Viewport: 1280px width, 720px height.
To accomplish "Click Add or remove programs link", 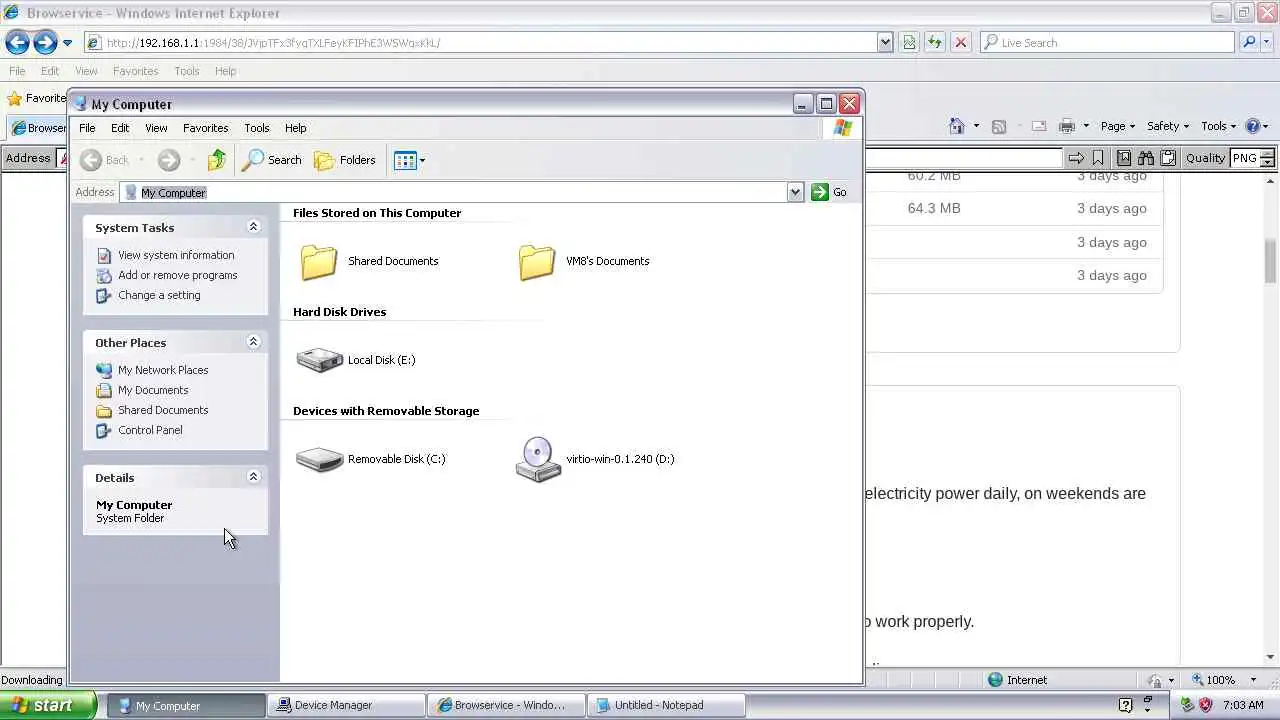I will (177, 275).
